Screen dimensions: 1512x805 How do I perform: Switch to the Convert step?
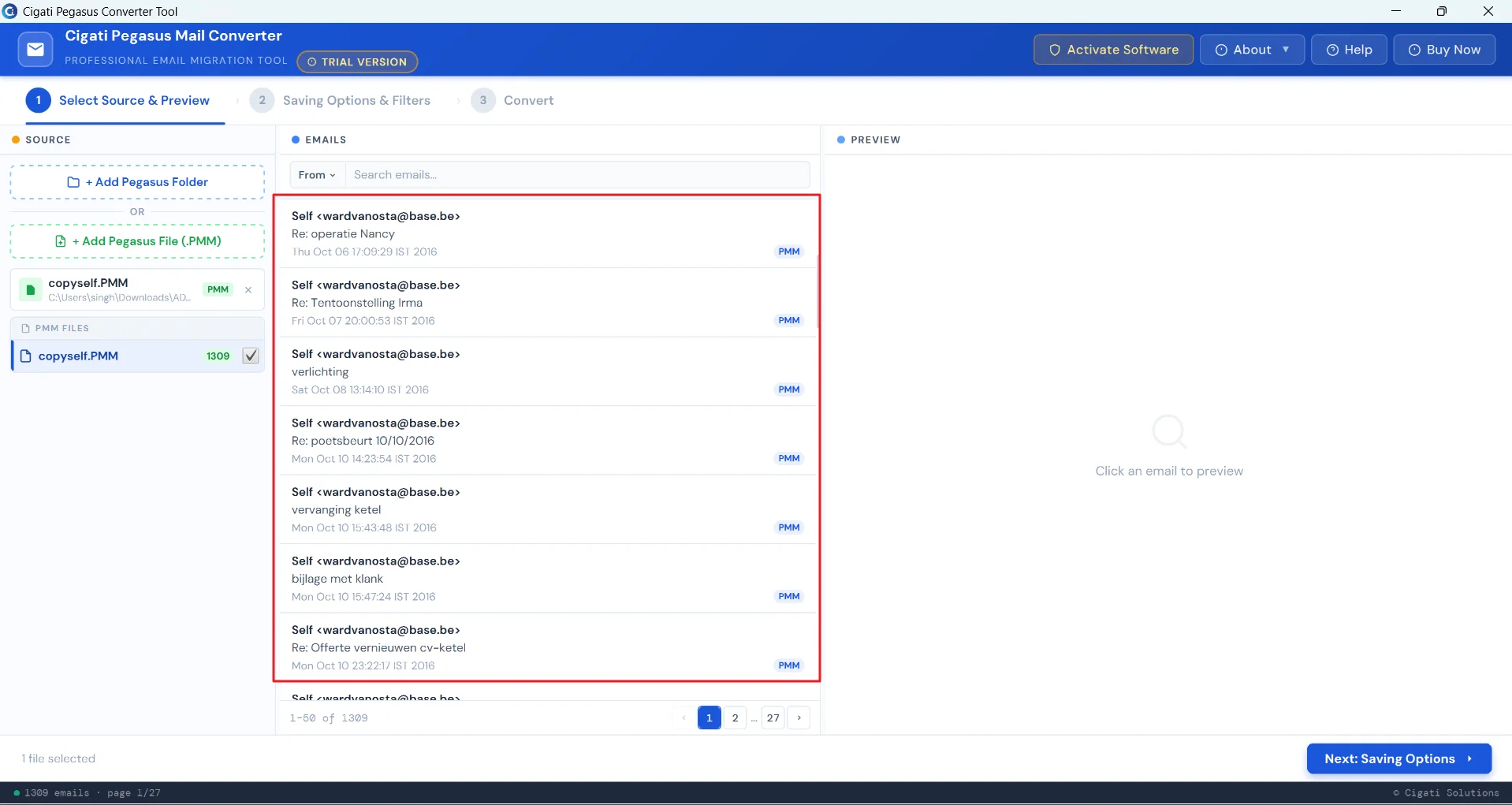[513, 100]
